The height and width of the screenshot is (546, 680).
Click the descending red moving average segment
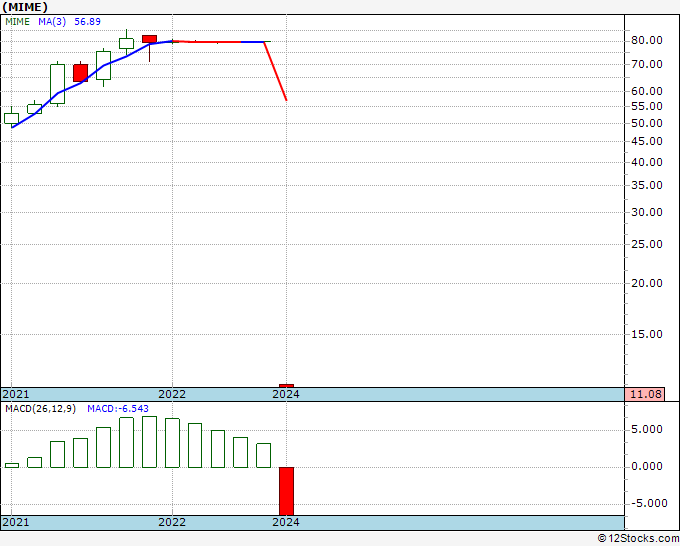coord(275,71)
